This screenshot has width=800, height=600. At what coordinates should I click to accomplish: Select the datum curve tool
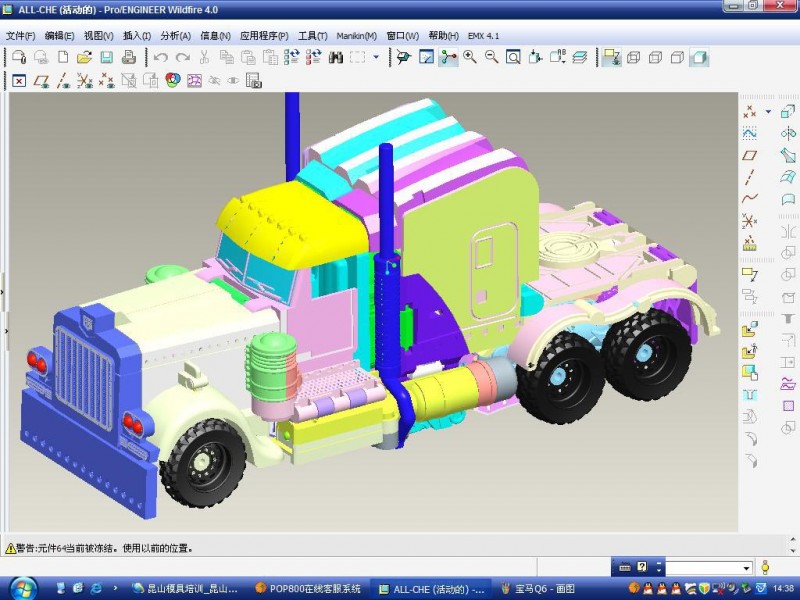pyautogui.click(x=749, y=199)
